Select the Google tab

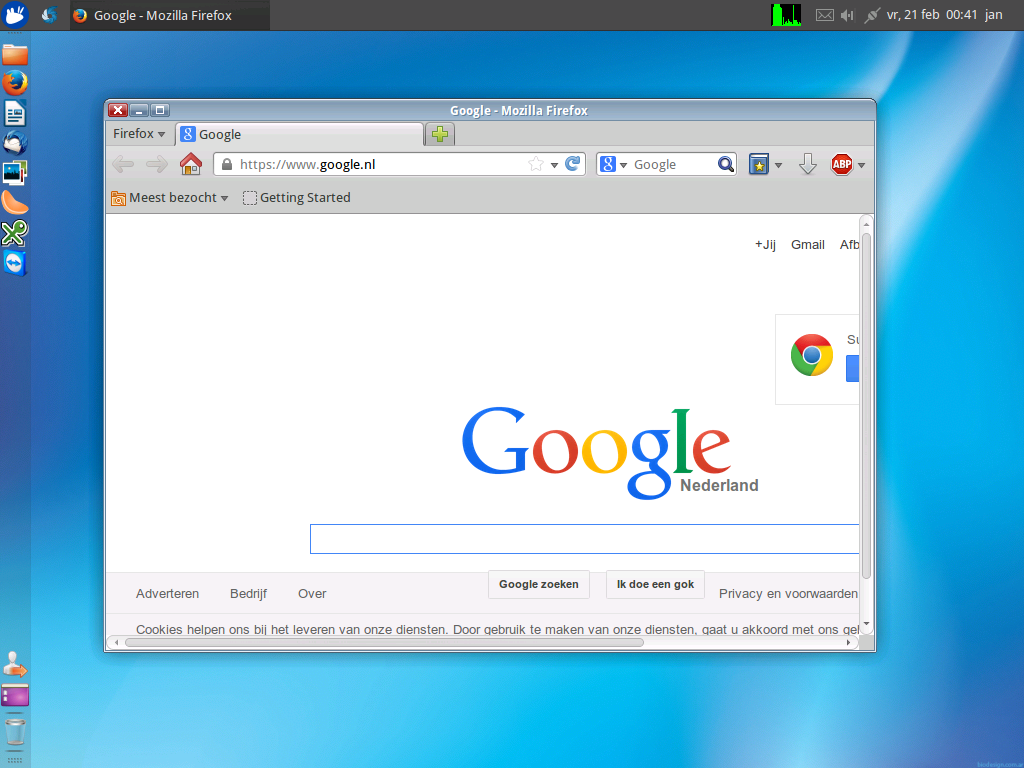pos(298,134)
